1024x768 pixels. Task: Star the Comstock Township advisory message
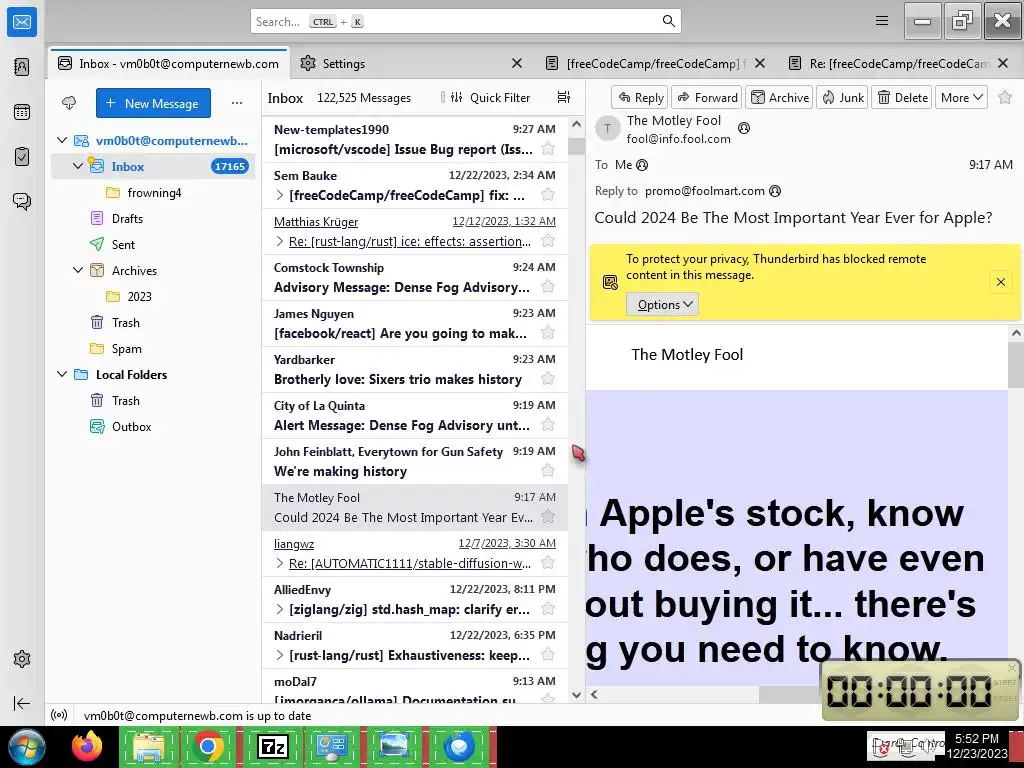tap(549, 287)
